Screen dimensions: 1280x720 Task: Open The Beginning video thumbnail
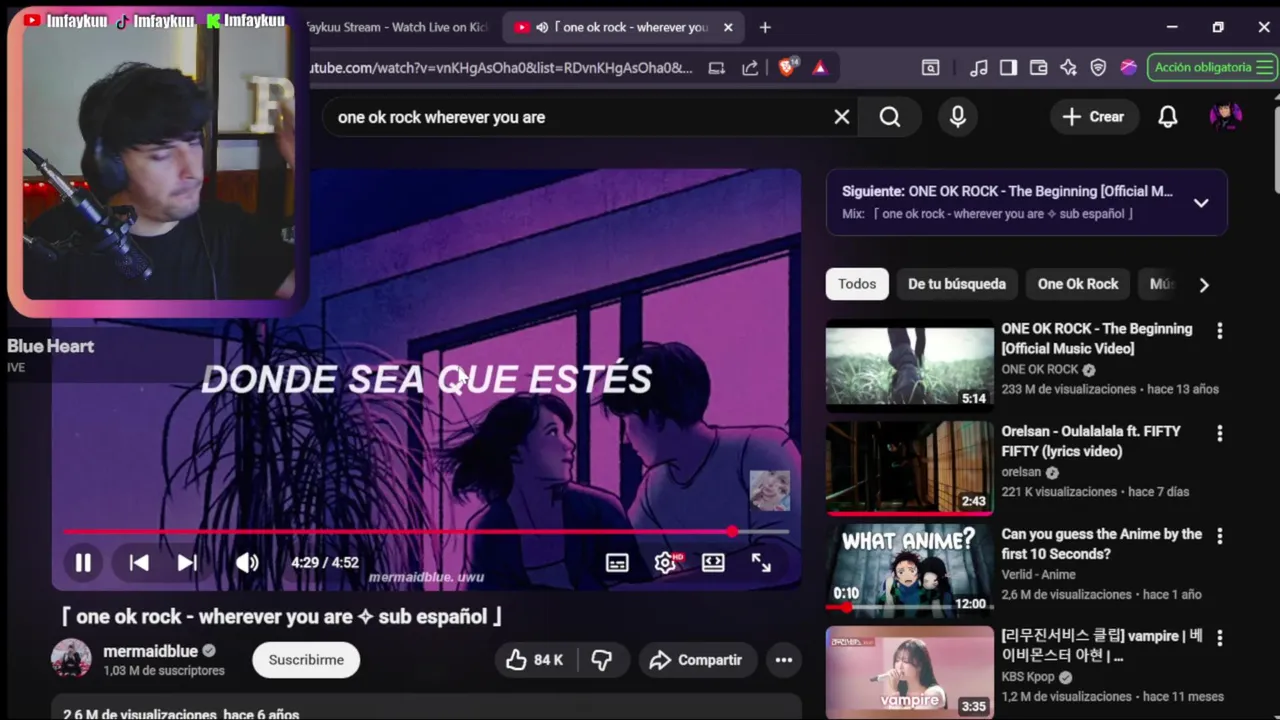pyautogui.click(x=910, y=365)
